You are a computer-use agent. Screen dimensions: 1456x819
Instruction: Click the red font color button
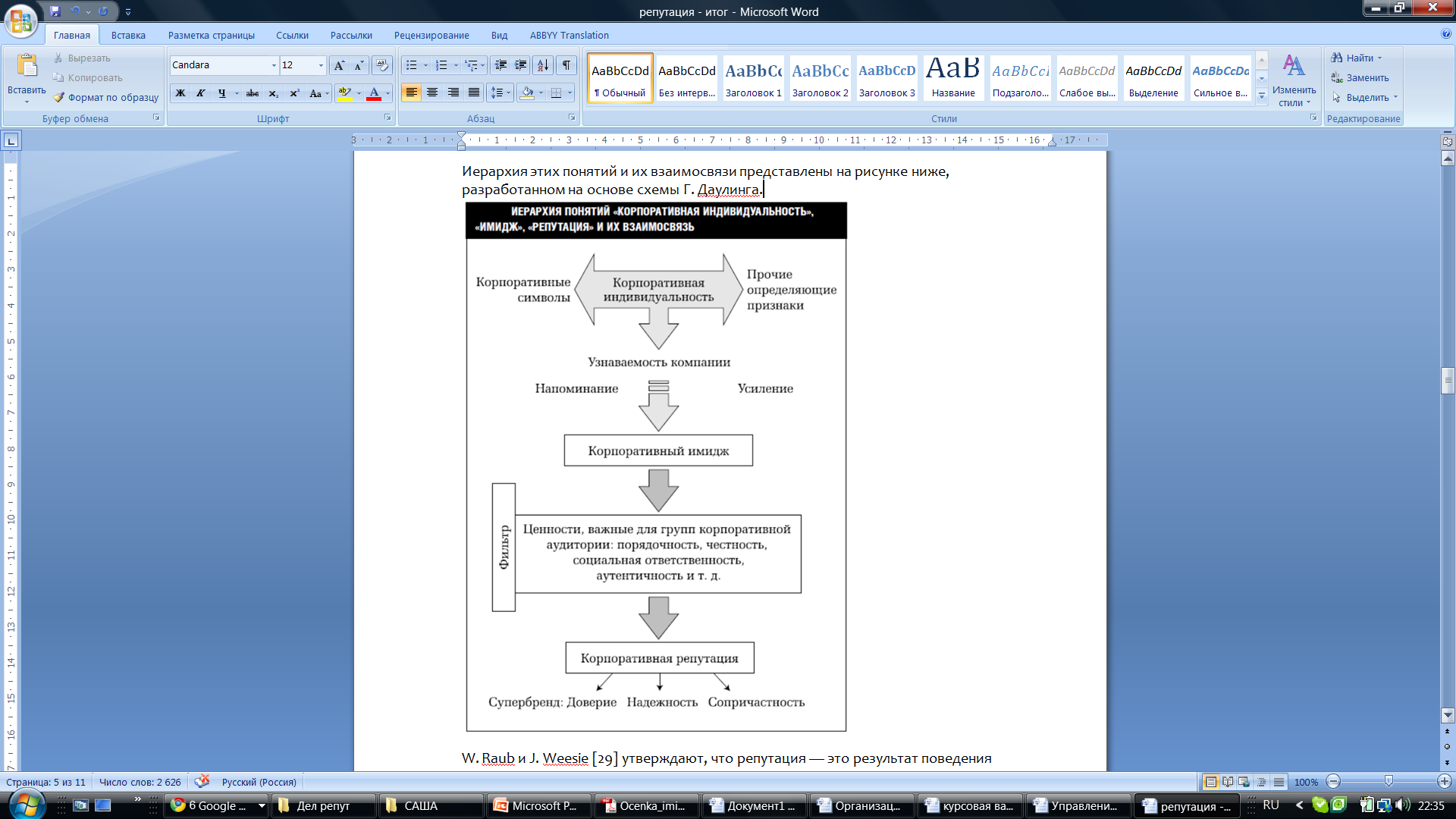[374, 93]
